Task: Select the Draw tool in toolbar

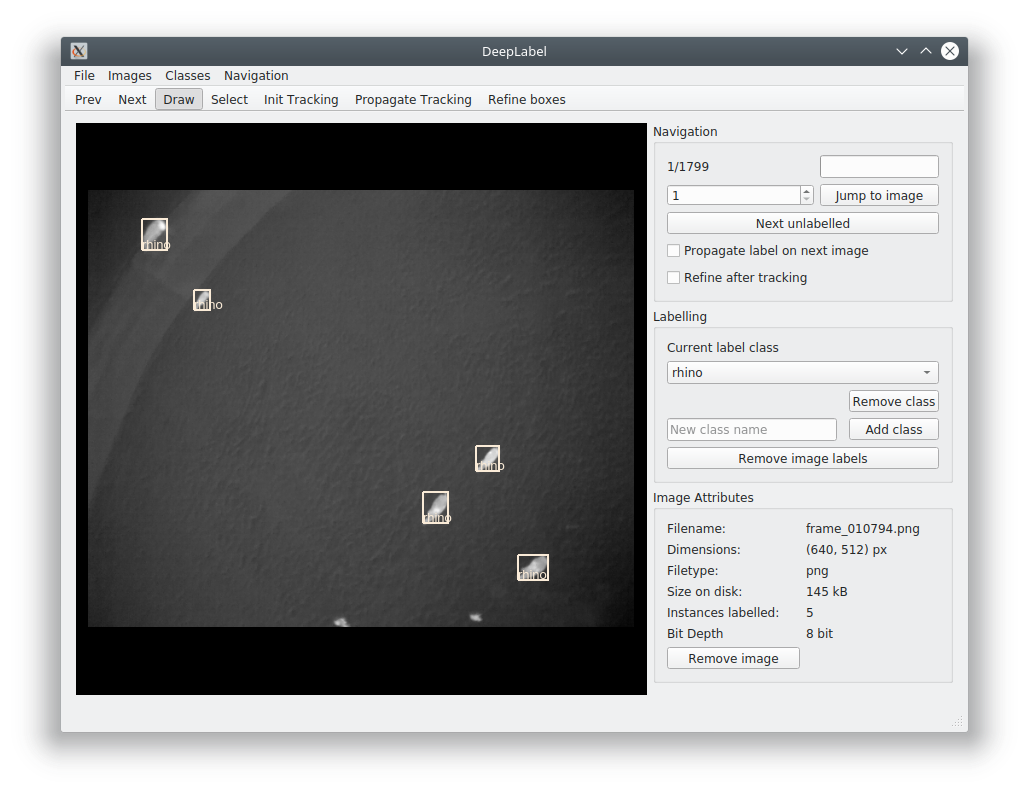Action: coord(178,100)
